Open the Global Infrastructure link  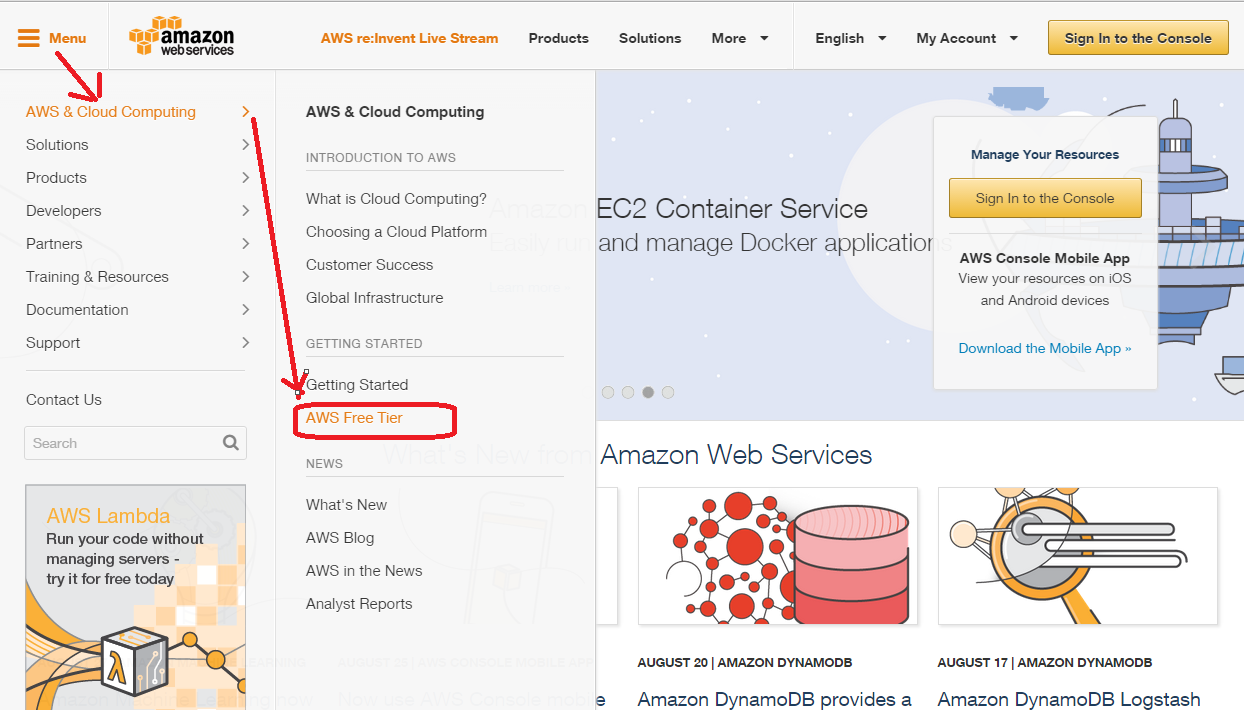[374, 298]
